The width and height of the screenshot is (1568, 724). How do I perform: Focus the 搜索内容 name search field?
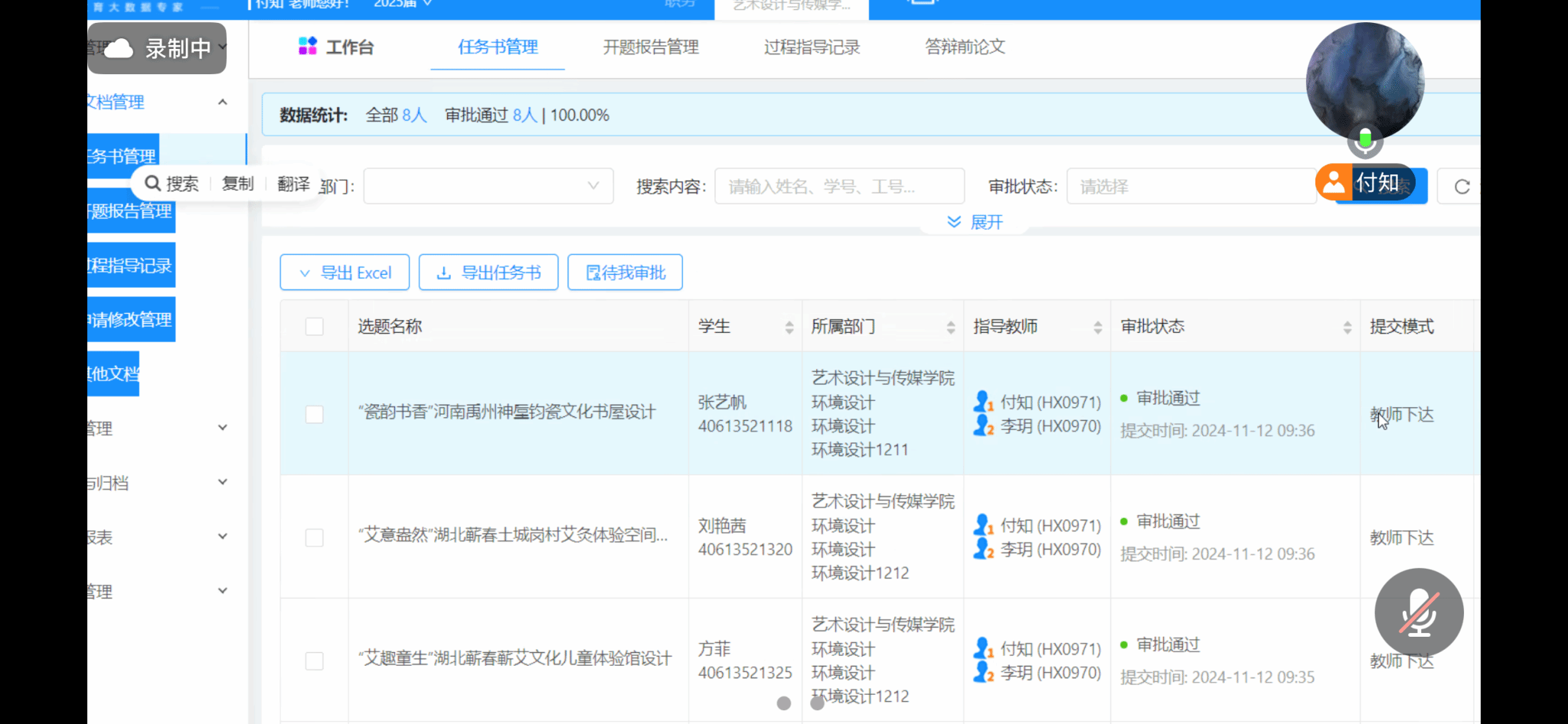[838, 187]
